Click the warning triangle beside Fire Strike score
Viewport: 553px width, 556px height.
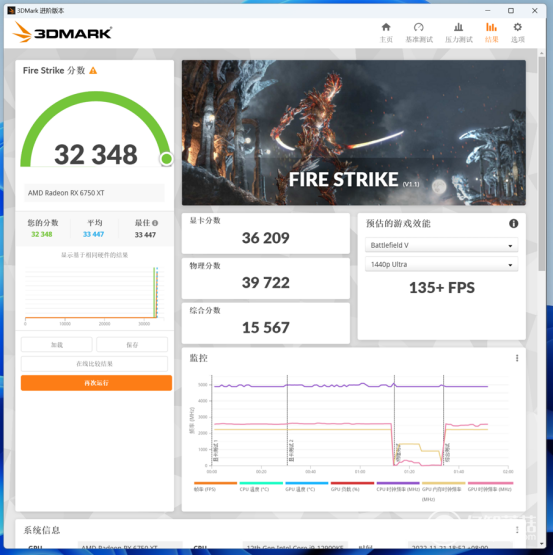point(93,71)
